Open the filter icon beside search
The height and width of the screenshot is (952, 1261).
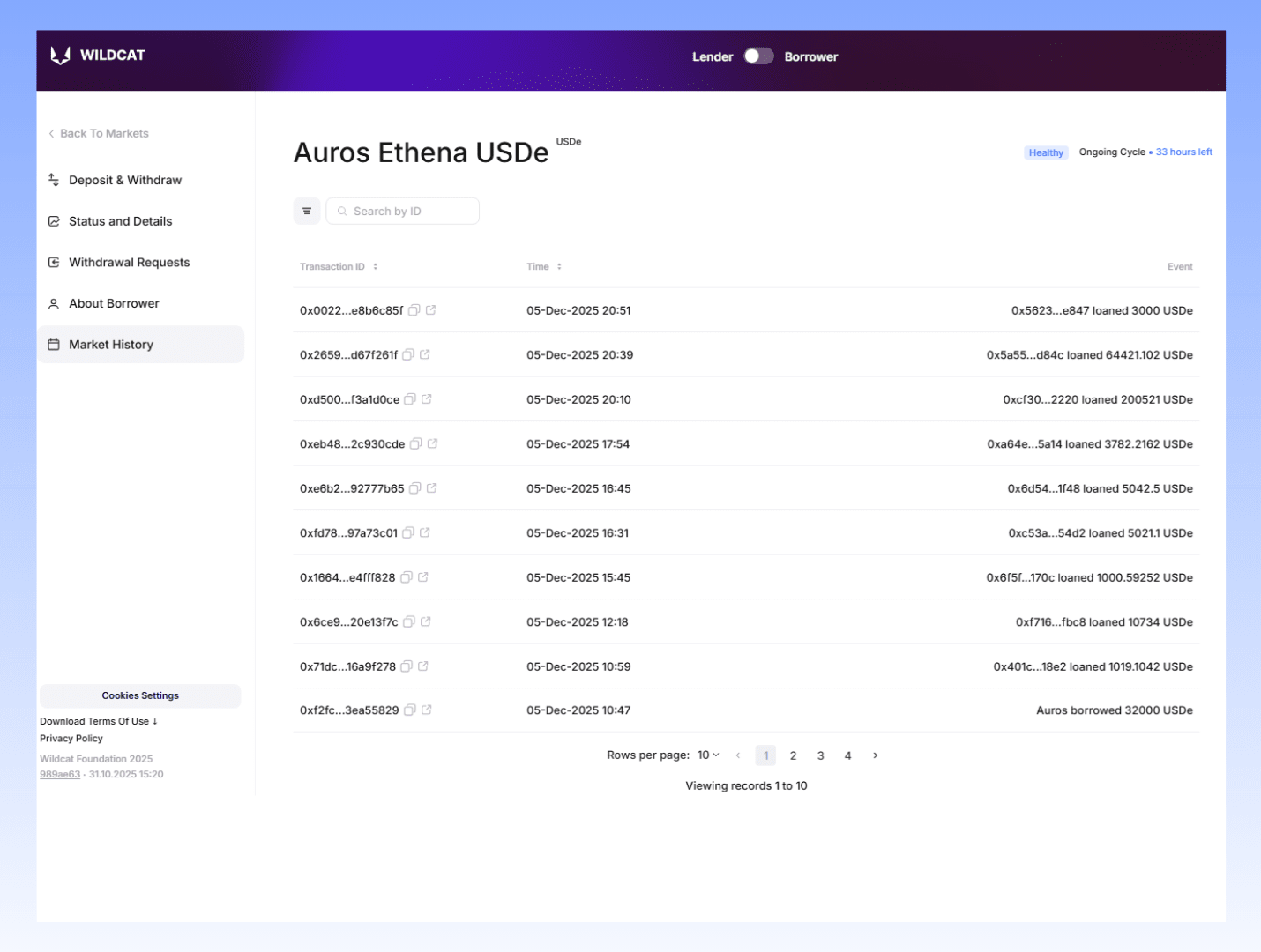click(x=307, y=212)
